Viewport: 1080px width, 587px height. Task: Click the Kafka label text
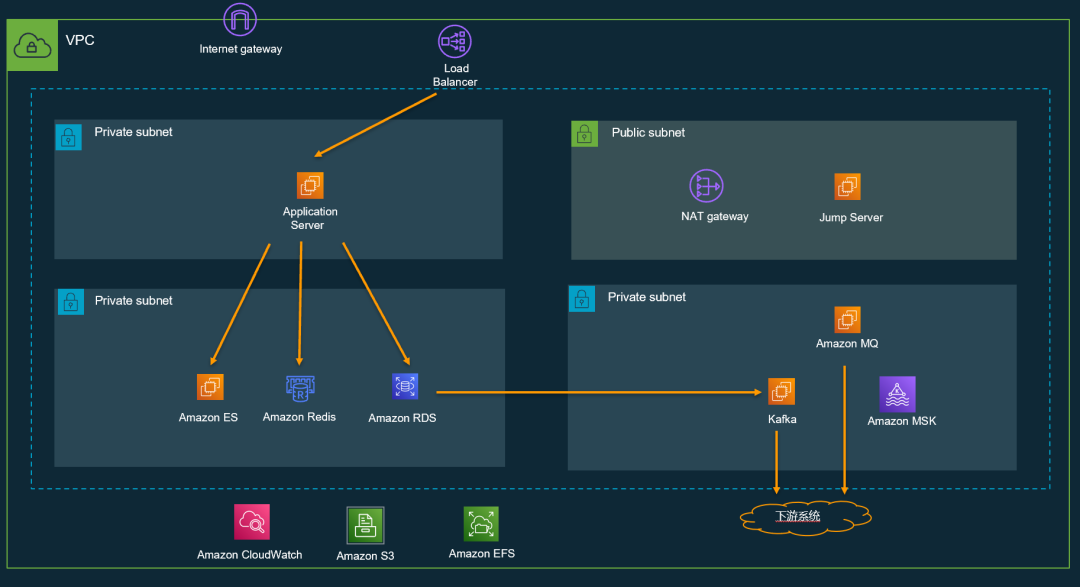(x=782, y=419)
